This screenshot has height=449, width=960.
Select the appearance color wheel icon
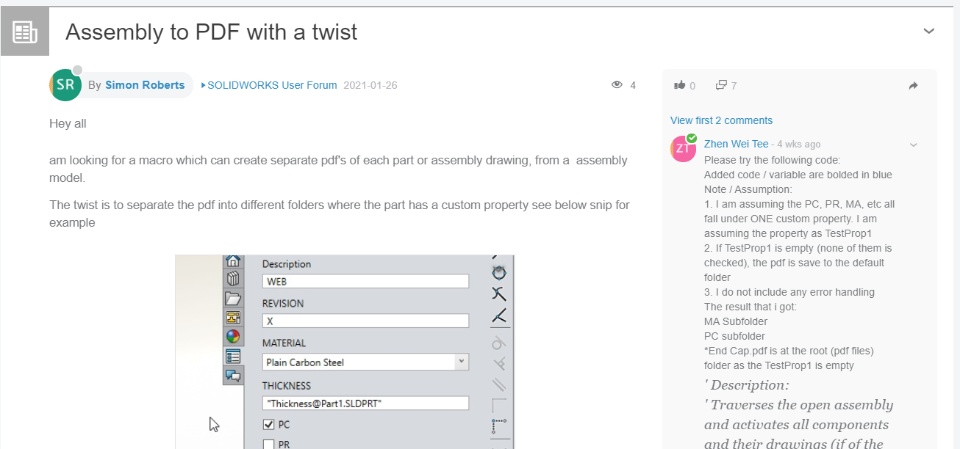[x=233, y=336]
